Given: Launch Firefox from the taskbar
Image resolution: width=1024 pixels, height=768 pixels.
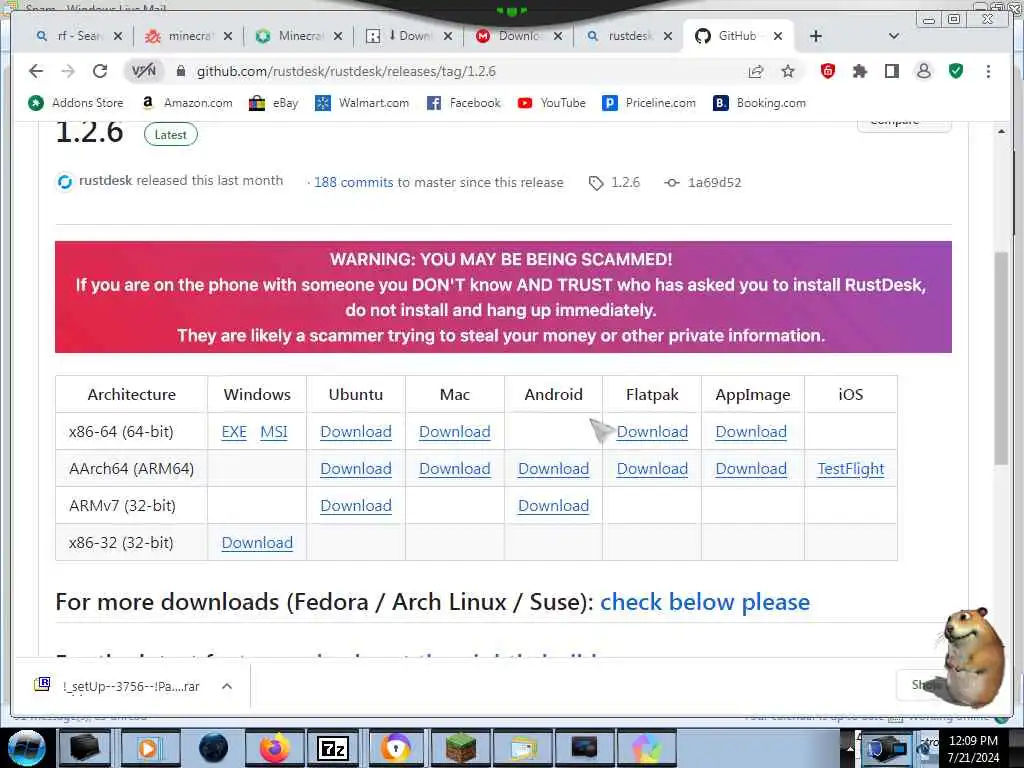Looking at the screenshot, I should [275, 748].
